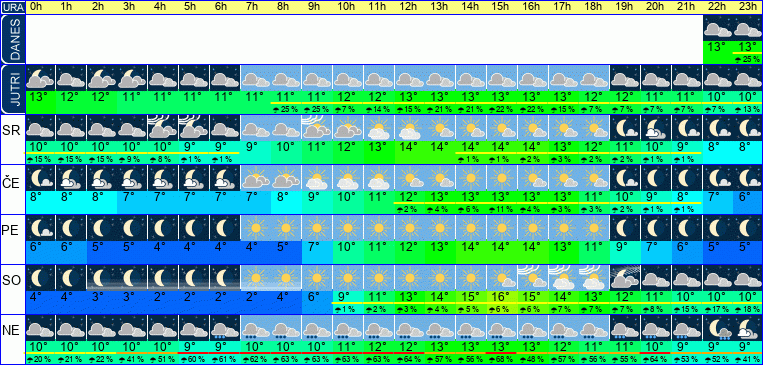Click the PE 4h 4° dark blue temperature cell
This screenshot has width=763, height=365.
pos(163,247)
